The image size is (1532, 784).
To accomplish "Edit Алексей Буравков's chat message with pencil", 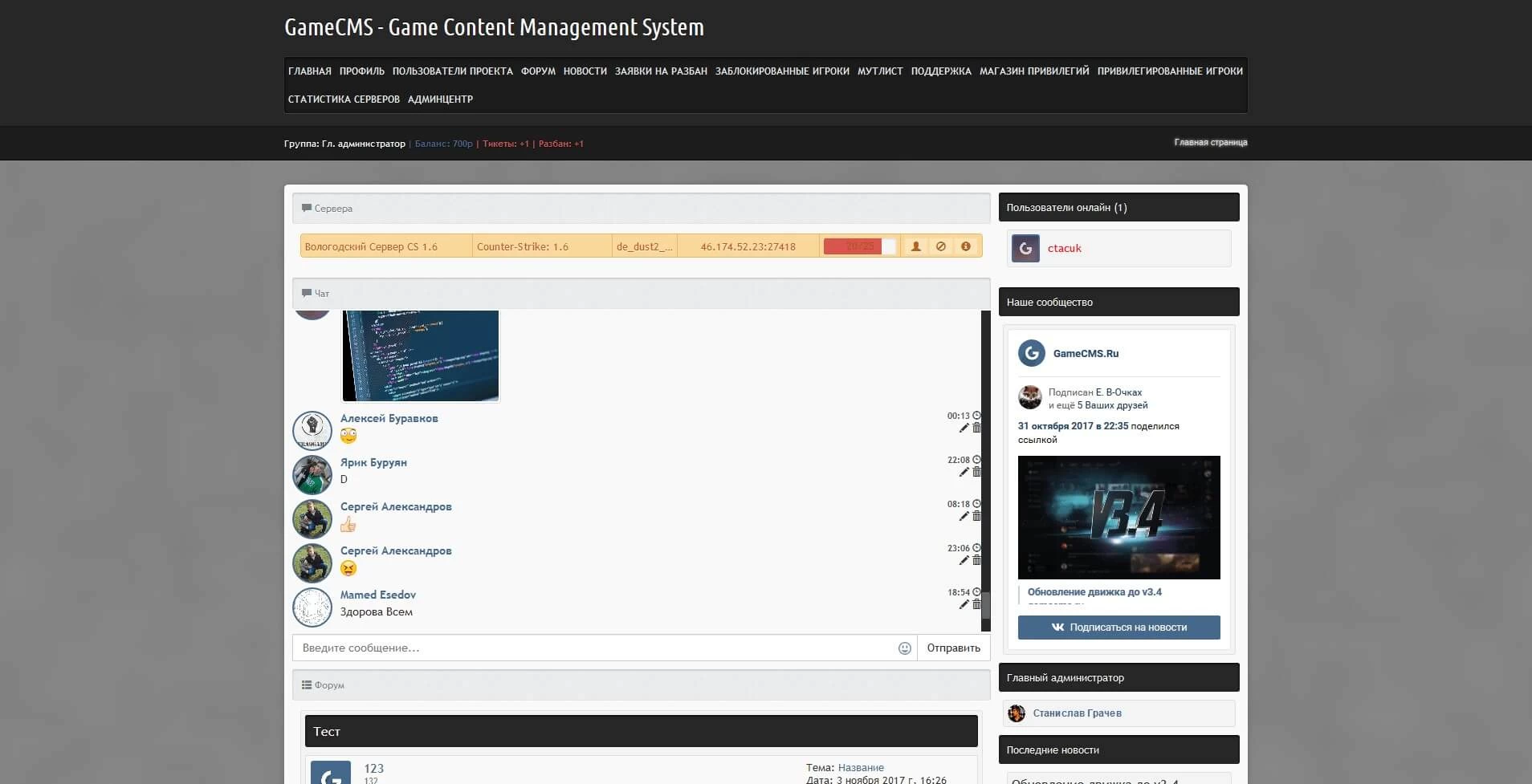I will pos(964,429).
